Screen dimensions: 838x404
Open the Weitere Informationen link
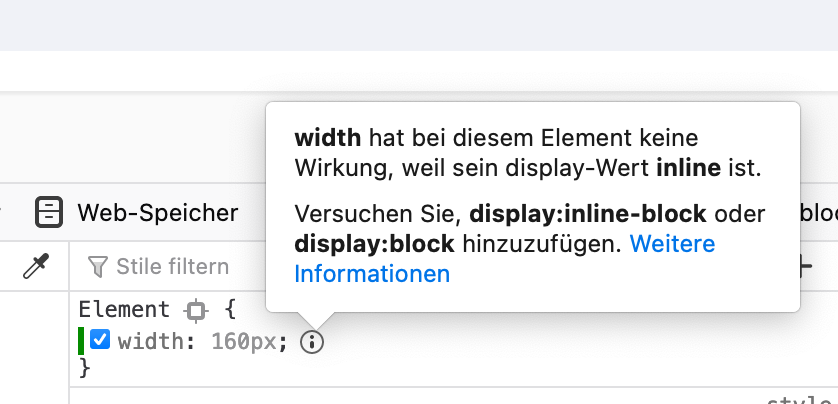(504, 258)
